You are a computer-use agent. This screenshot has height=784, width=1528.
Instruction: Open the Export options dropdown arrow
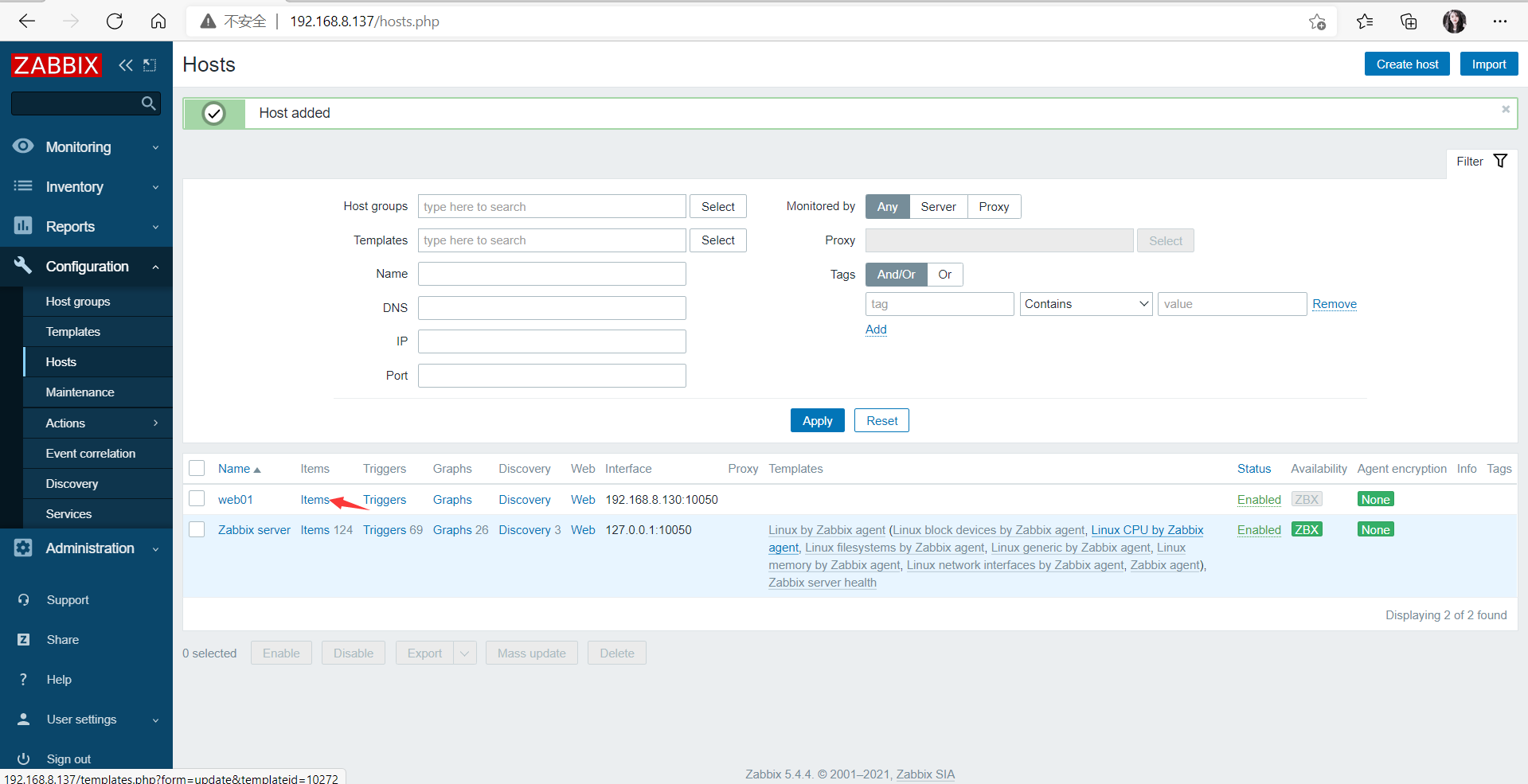point(464,653)
